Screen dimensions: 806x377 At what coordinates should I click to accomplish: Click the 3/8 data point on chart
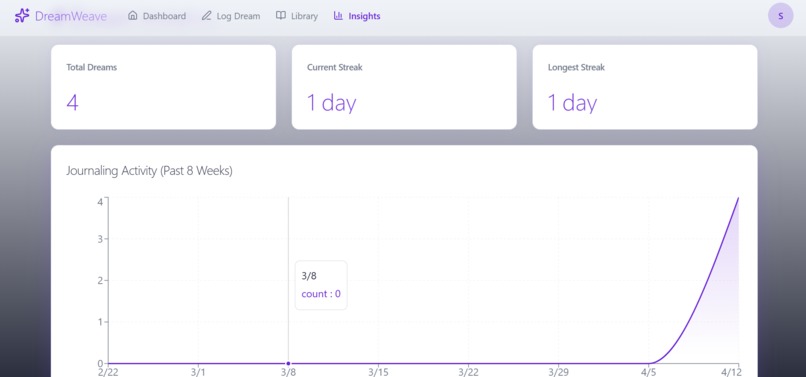[x=288, y=364]
